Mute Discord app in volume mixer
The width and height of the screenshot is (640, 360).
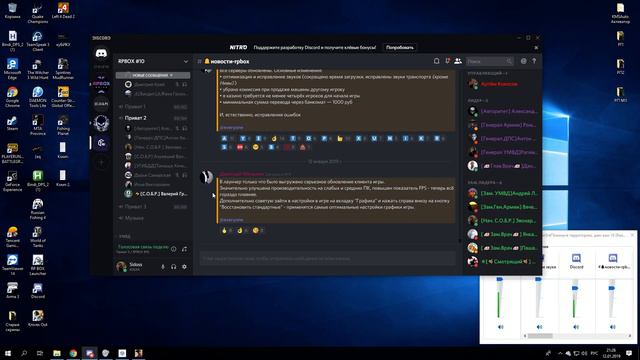tap(576, 327)
